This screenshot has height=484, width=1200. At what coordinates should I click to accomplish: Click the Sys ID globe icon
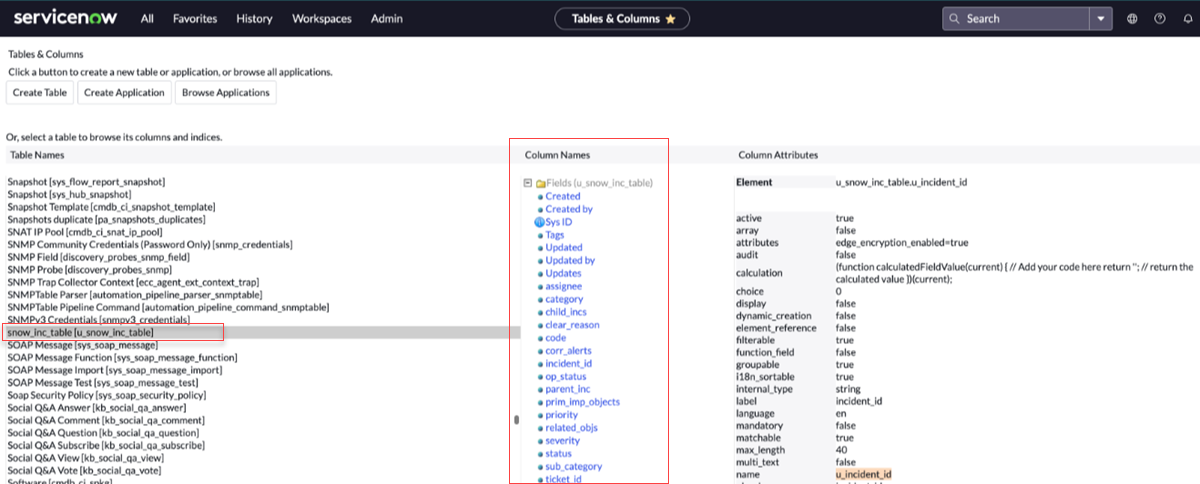tap(540, 222)
